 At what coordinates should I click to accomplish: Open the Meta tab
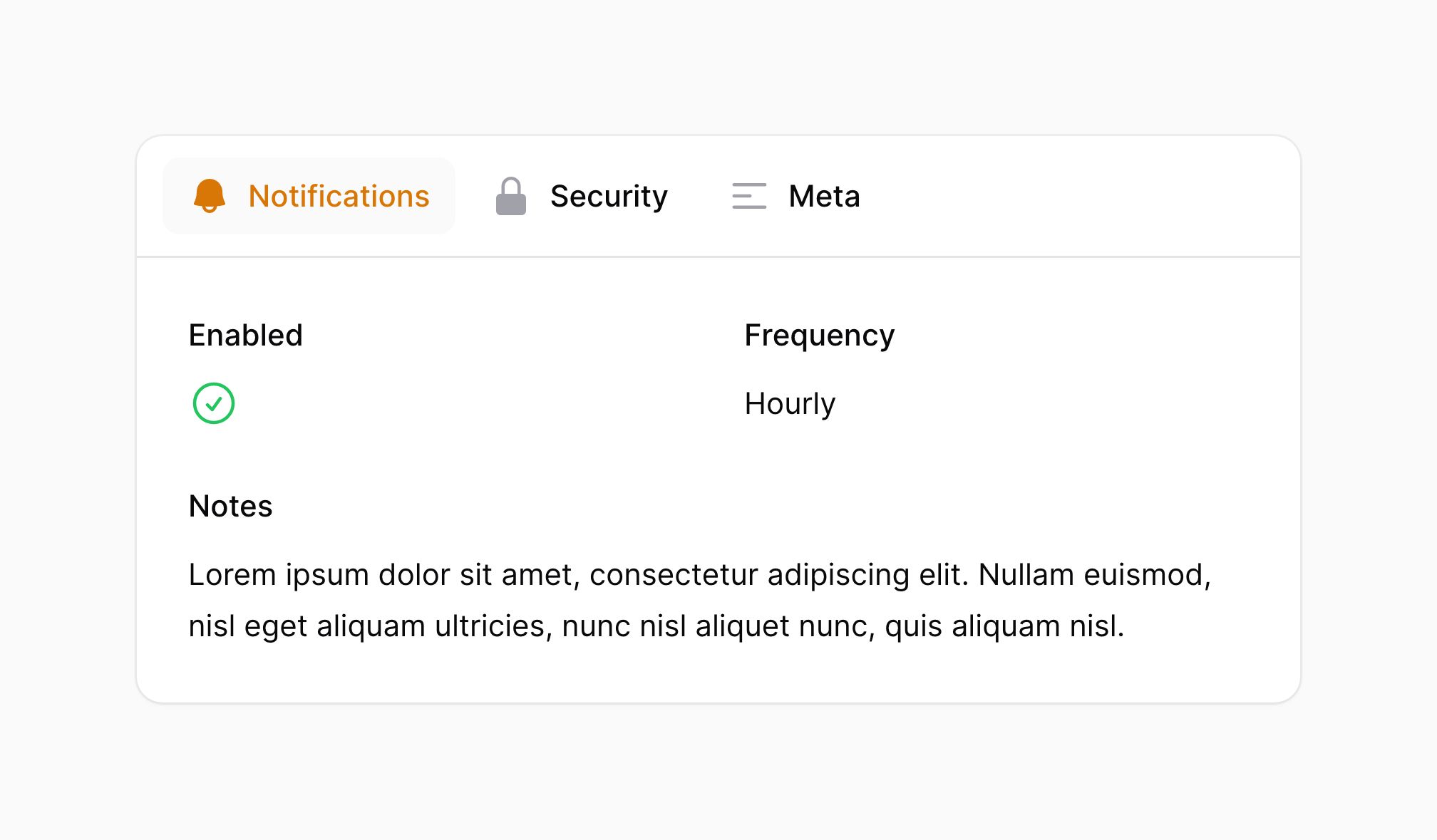(x=796, y=196)
